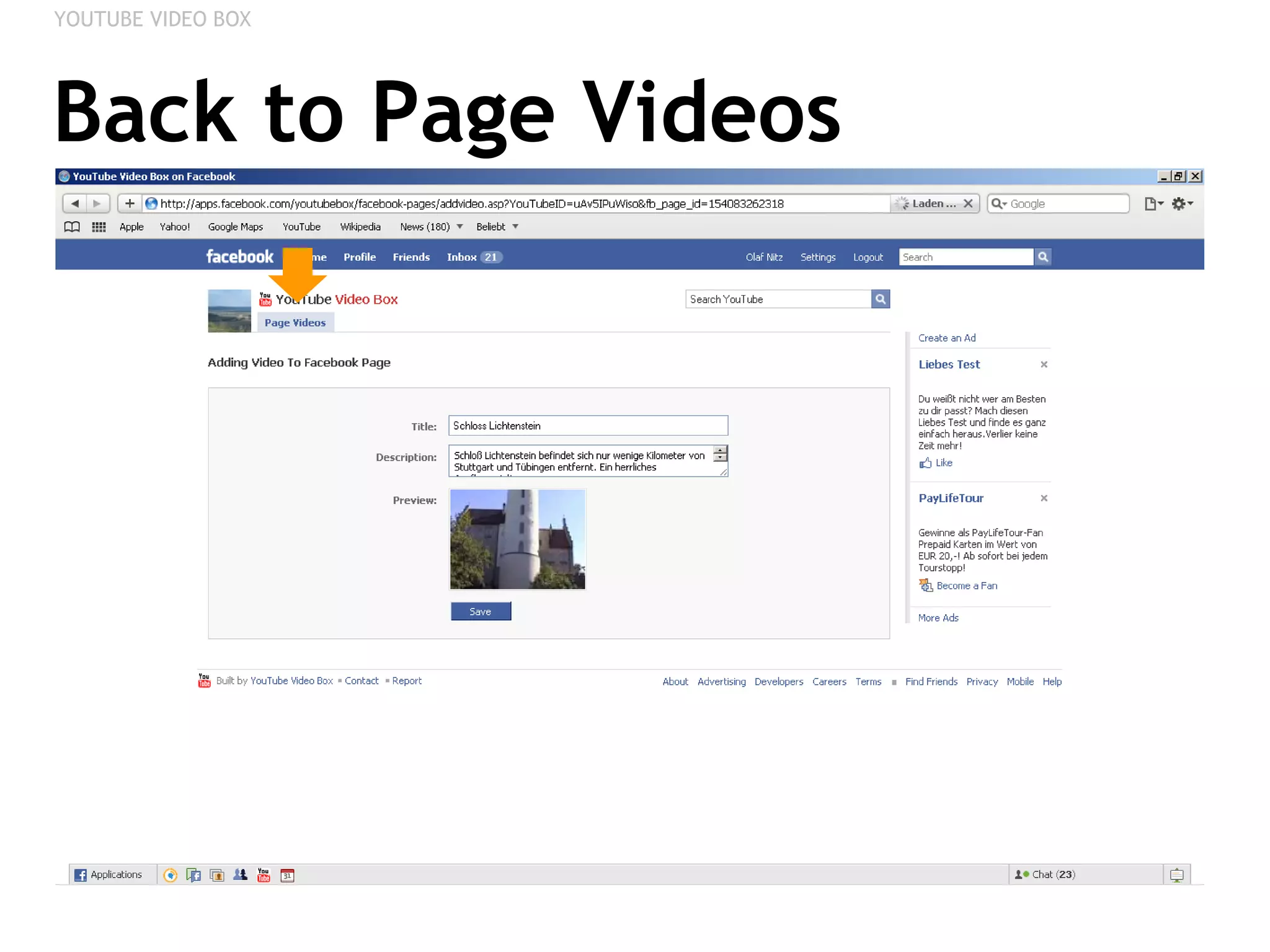
Task: Expand the News (180) bookmark folder
Action: click(431, 227)
